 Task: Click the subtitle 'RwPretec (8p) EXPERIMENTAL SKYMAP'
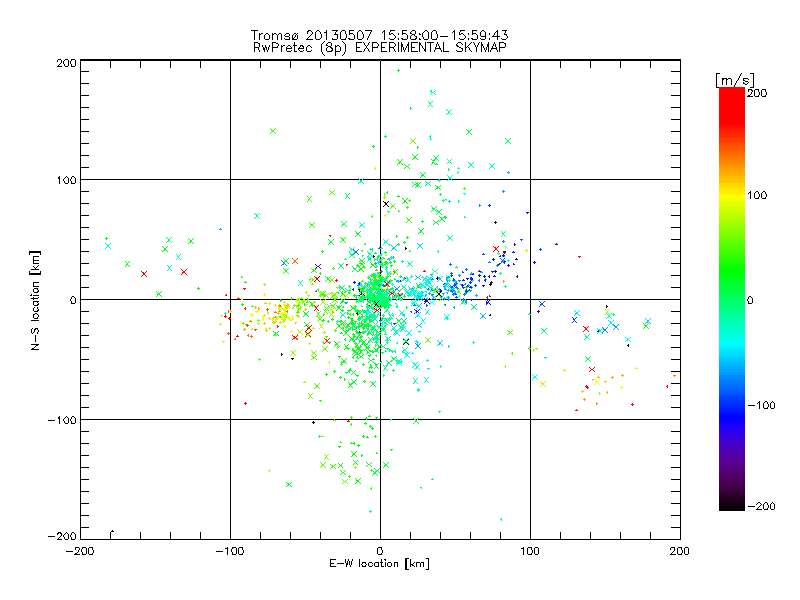tap(379, 48)
